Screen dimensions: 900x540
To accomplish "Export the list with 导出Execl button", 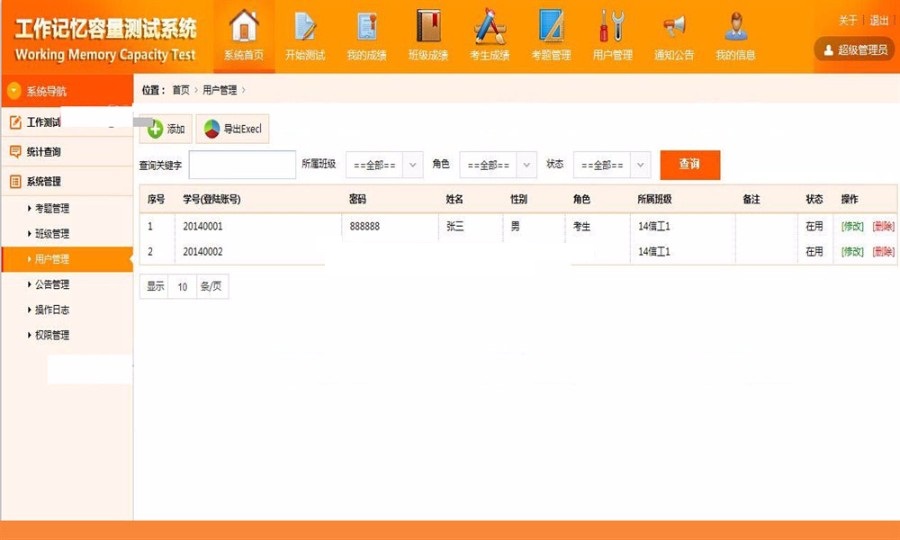I will click(232, 129).
